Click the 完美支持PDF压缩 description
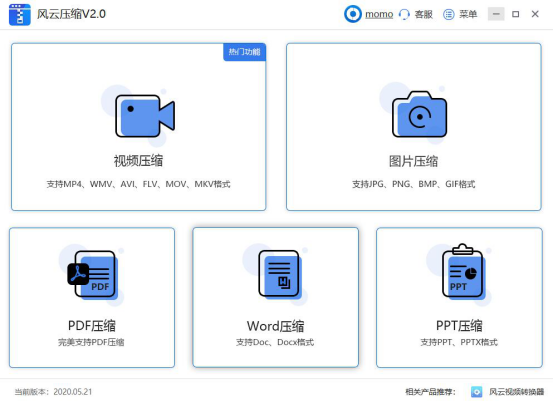This screenshot has height=404, width=554. [x=91, y=342]
